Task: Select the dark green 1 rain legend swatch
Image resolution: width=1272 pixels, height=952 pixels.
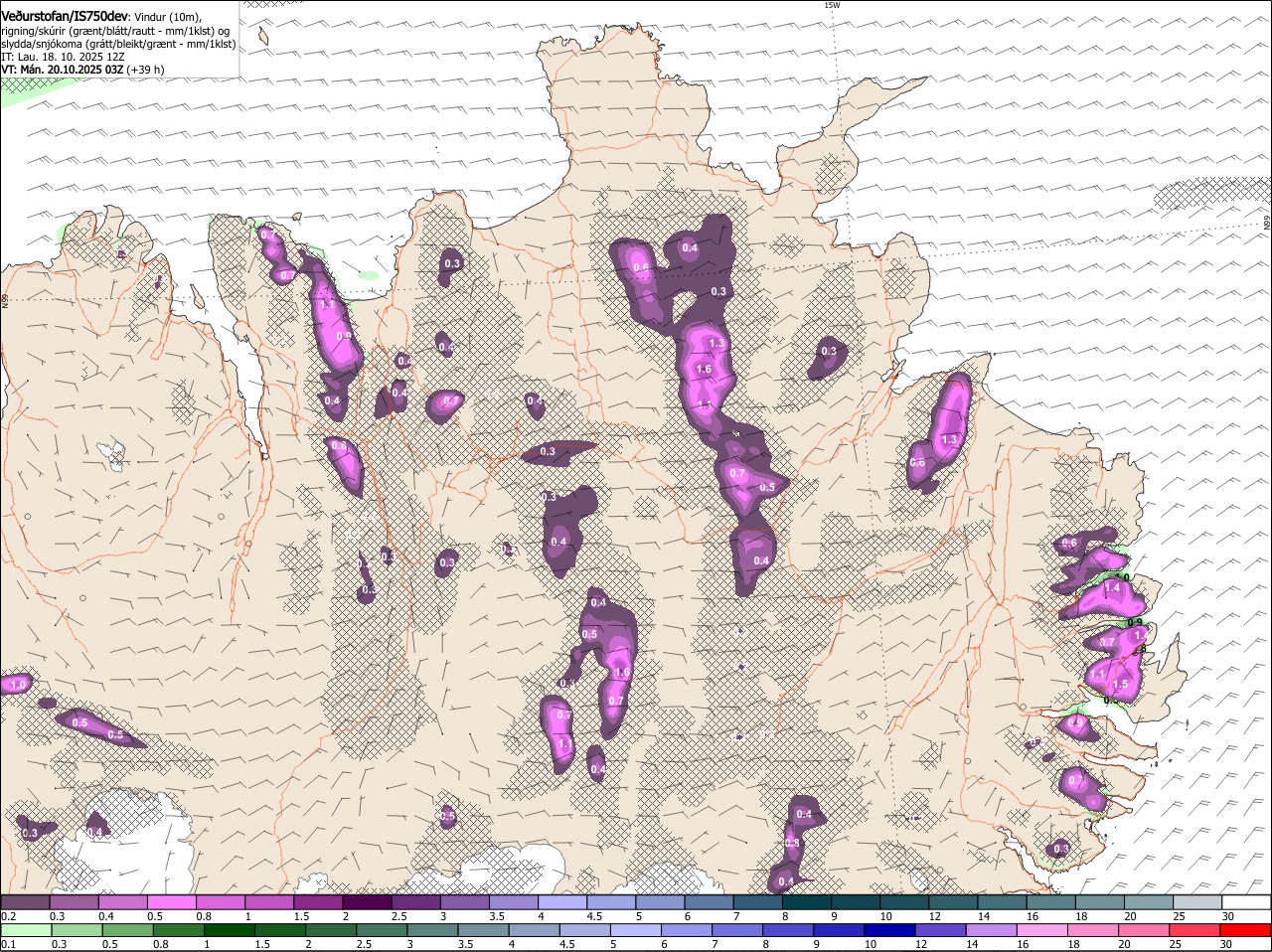Action: coord(230,930)
